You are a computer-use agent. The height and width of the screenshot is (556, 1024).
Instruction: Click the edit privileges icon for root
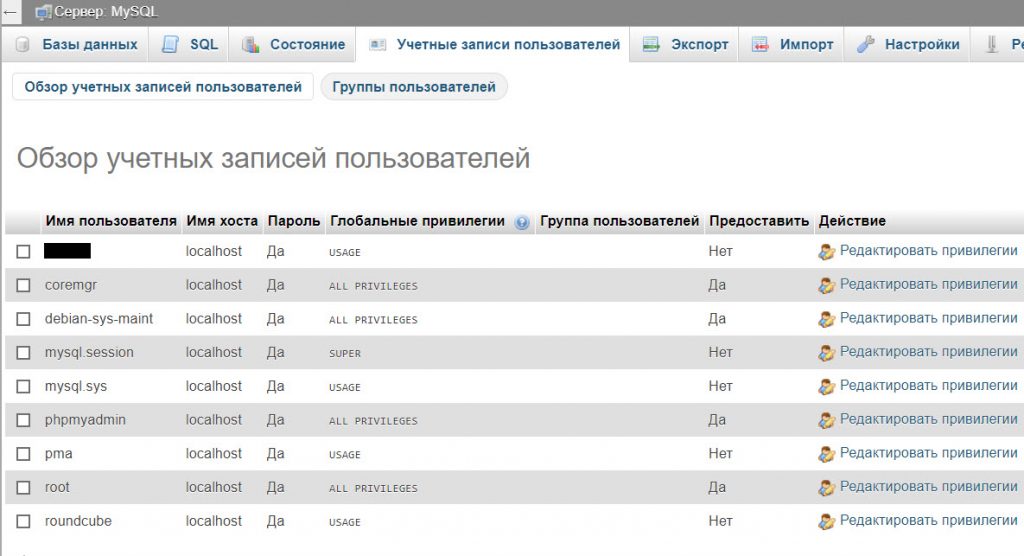(x=827, y=487)
